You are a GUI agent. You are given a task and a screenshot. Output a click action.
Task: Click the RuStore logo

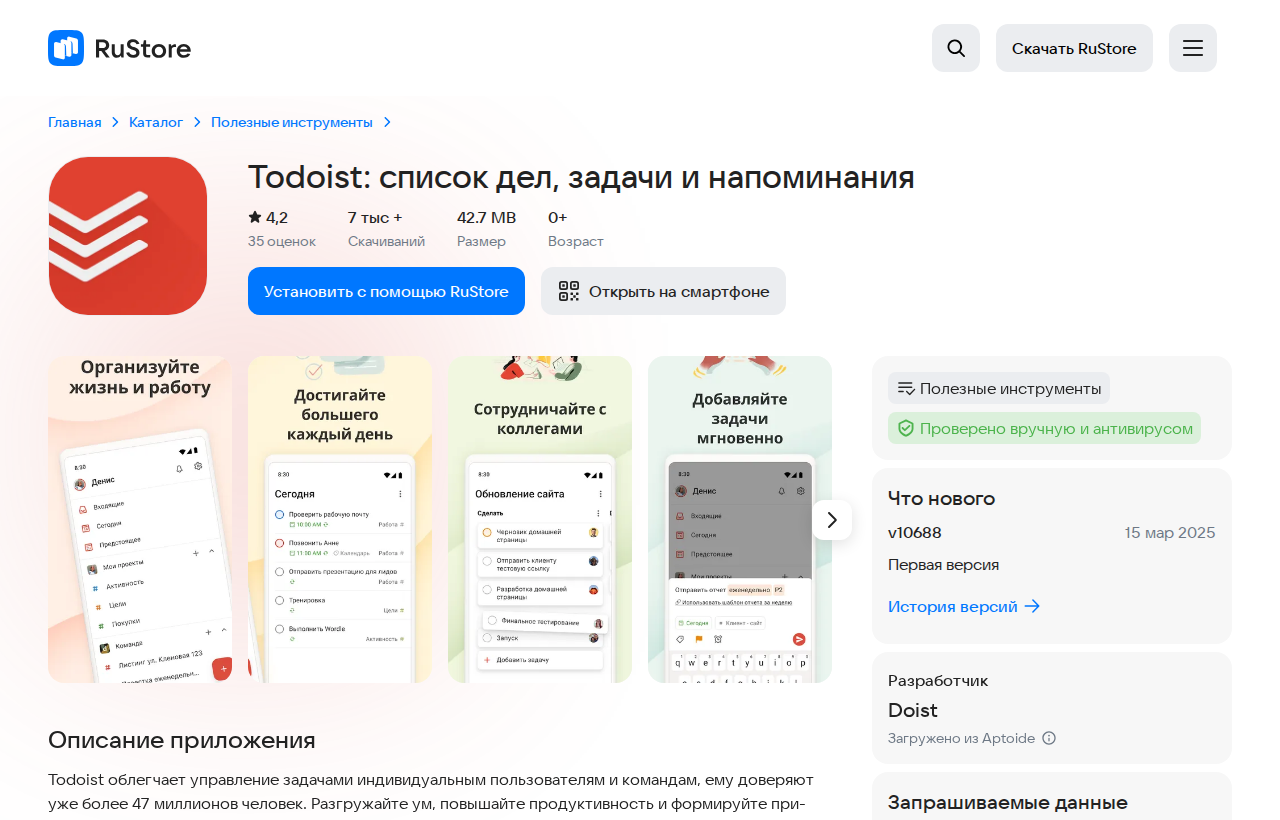(x=119, y=48)
